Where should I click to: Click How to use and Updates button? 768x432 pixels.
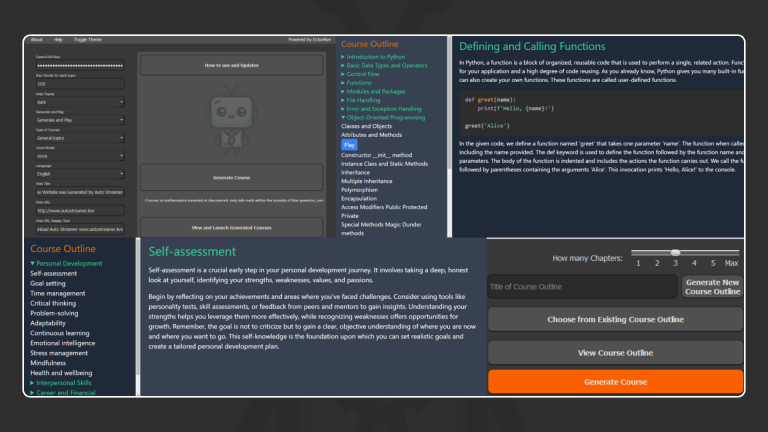pyautogui.click(x=231, y=64)
